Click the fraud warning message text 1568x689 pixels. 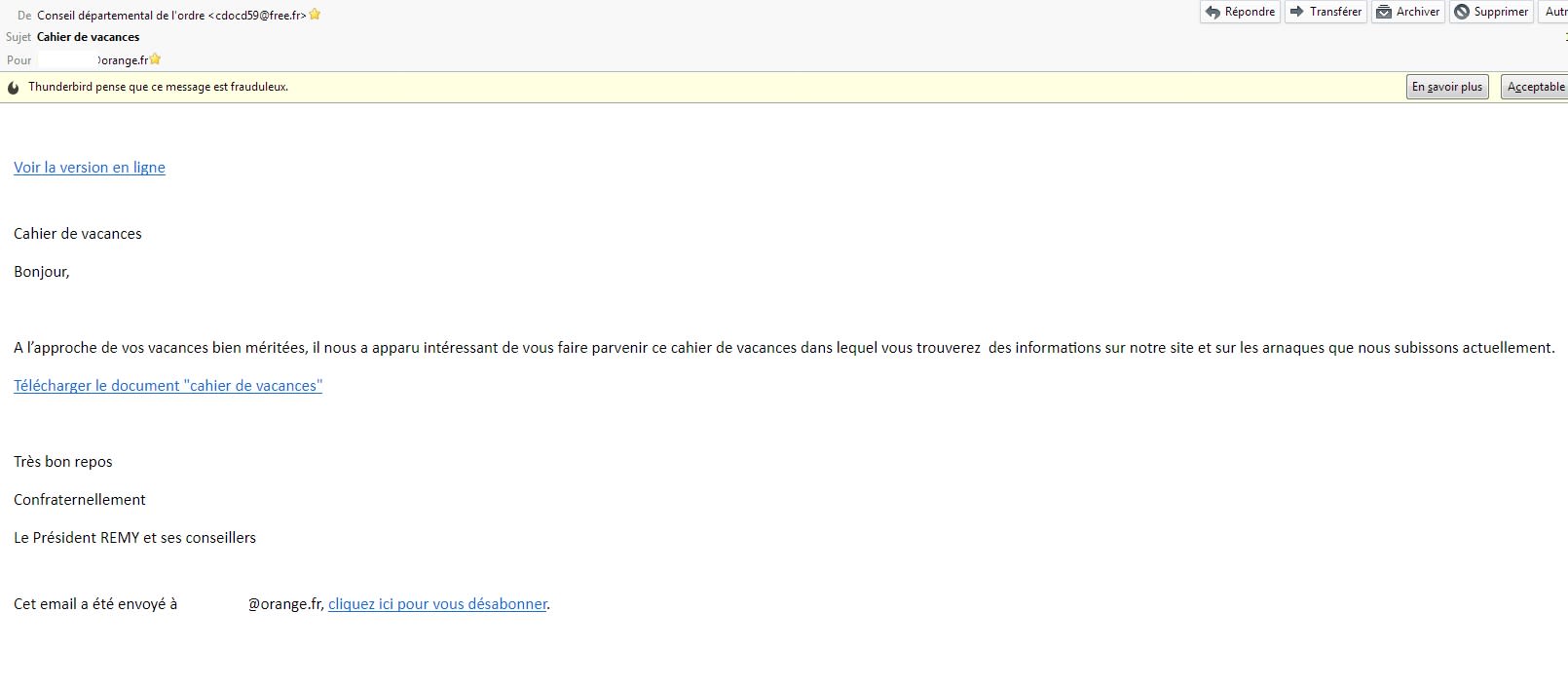click(158, 87)
